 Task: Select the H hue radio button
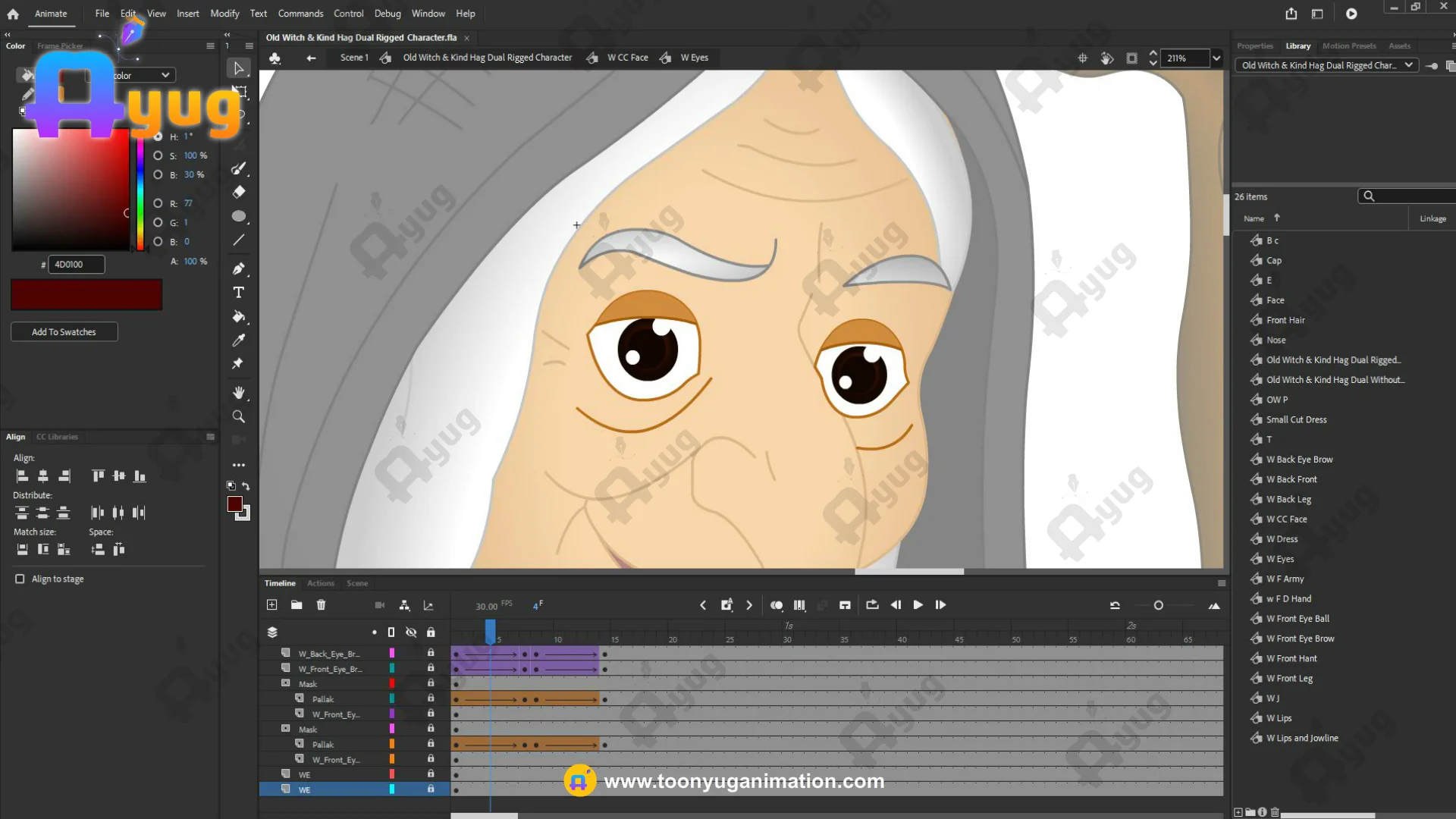(x=158, y=136)
